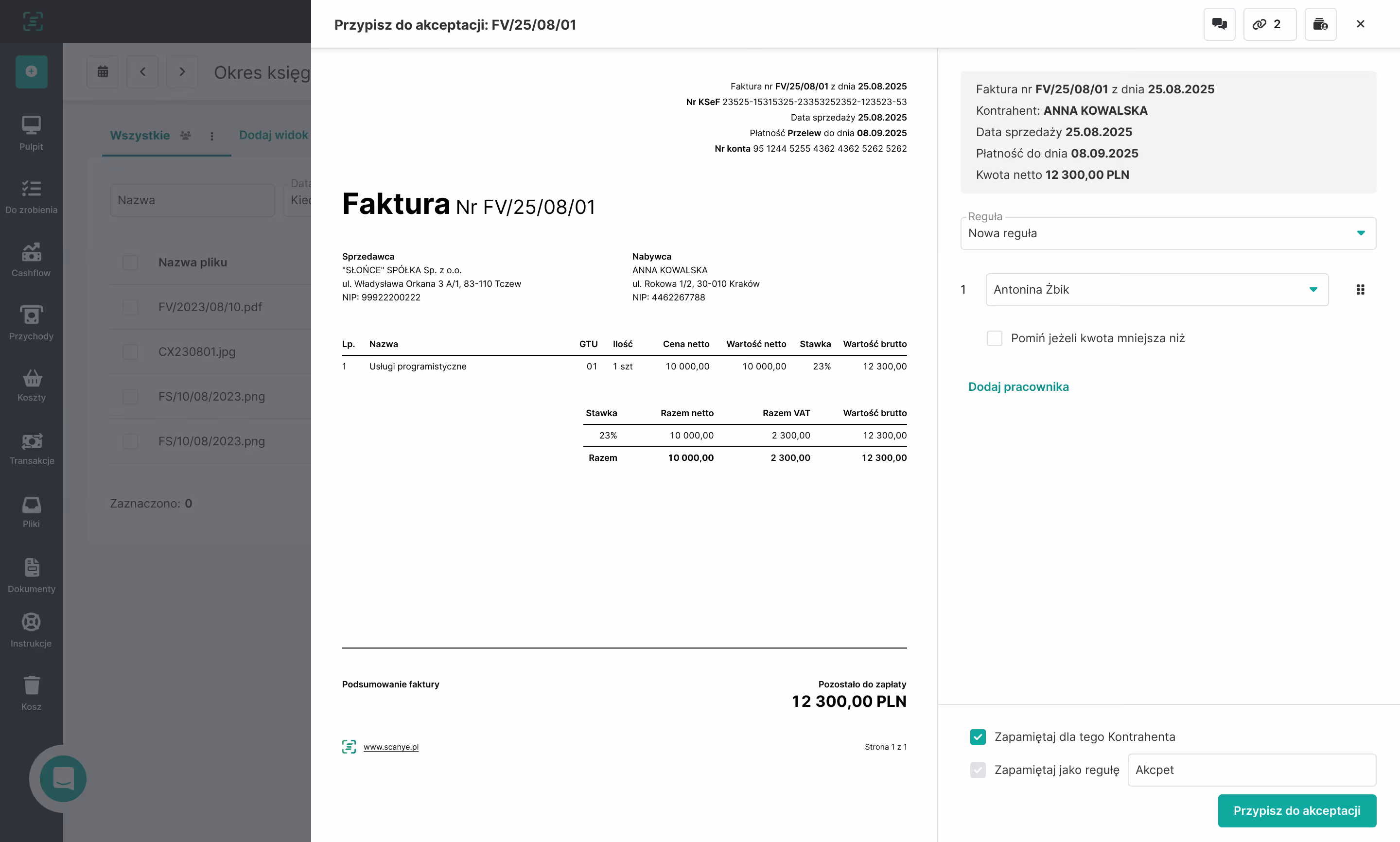Image resolution: width=1400 pixels, height=842 pixels.
Task: Uncheck Zapamiętaj dla tego Kontrahenta
Action: coord(978,737)
